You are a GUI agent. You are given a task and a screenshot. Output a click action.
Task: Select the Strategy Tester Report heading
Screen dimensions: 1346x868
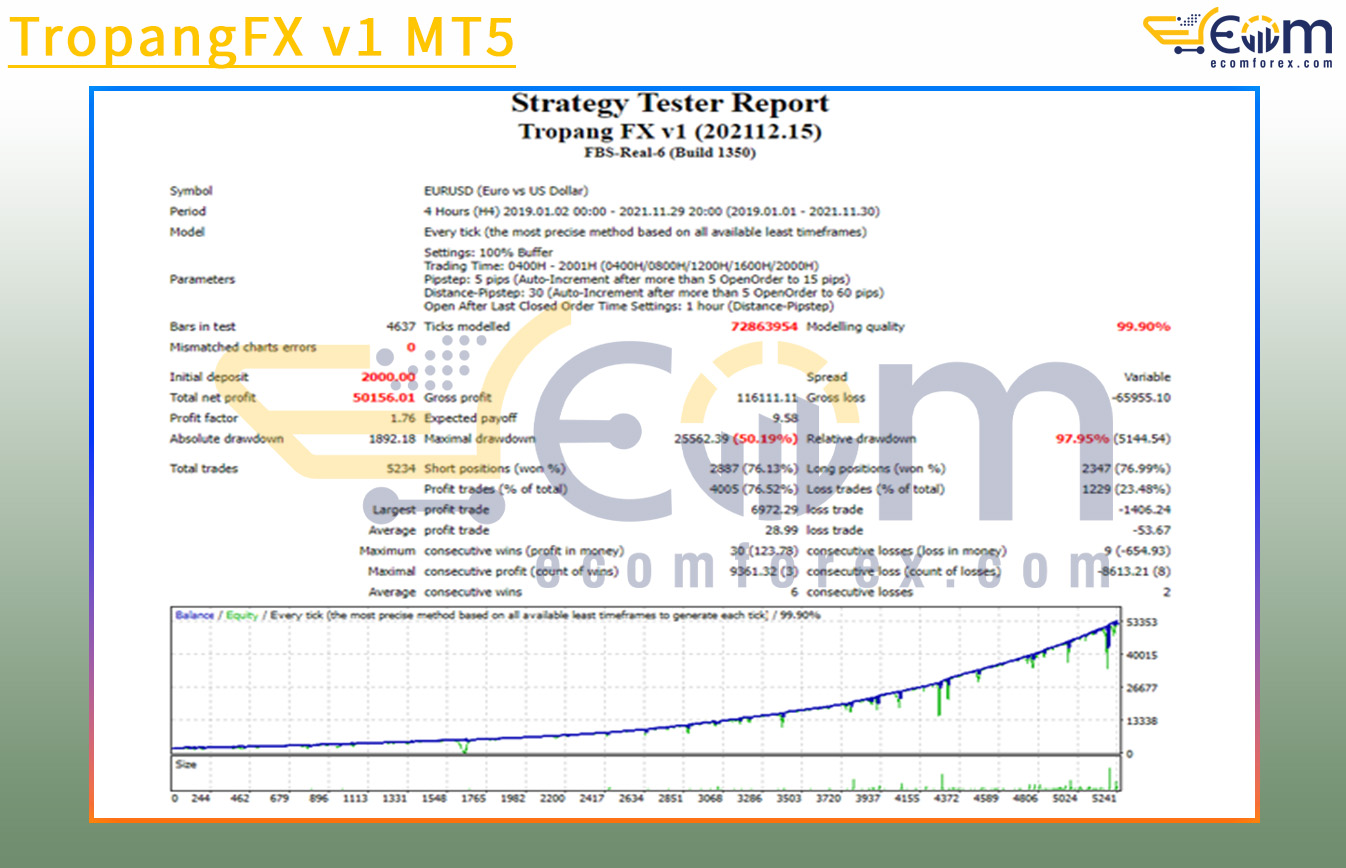coord(670,103)
